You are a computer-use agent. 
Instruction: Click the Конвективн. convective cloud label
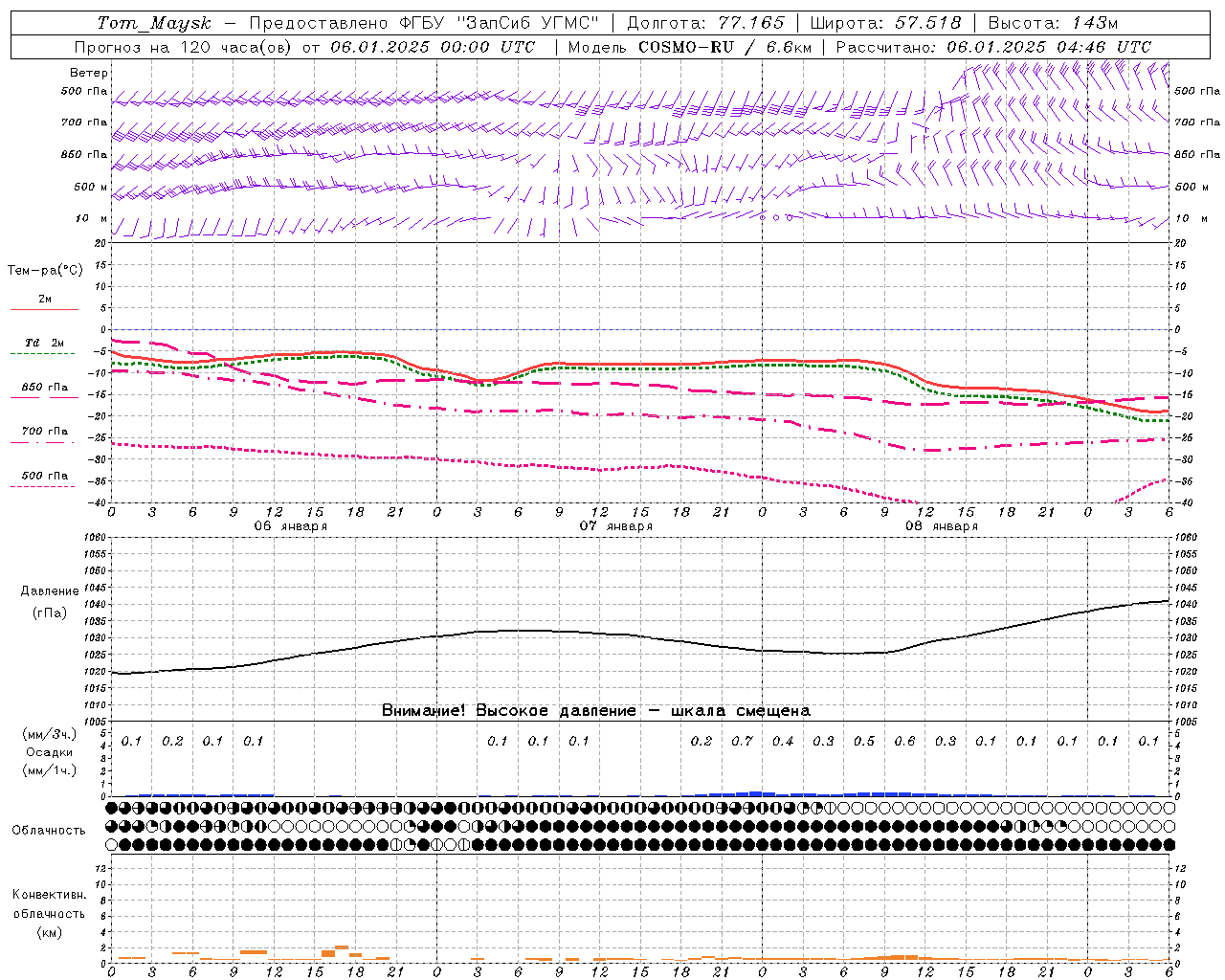pyautogui.click(x=49, y=895)
